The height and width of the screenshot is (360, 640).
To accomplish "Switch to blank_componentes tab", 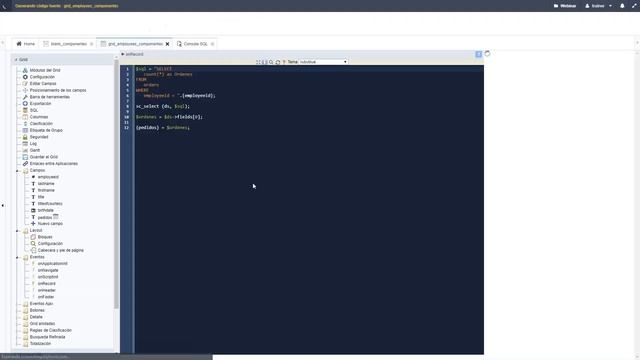I will 69,44.
